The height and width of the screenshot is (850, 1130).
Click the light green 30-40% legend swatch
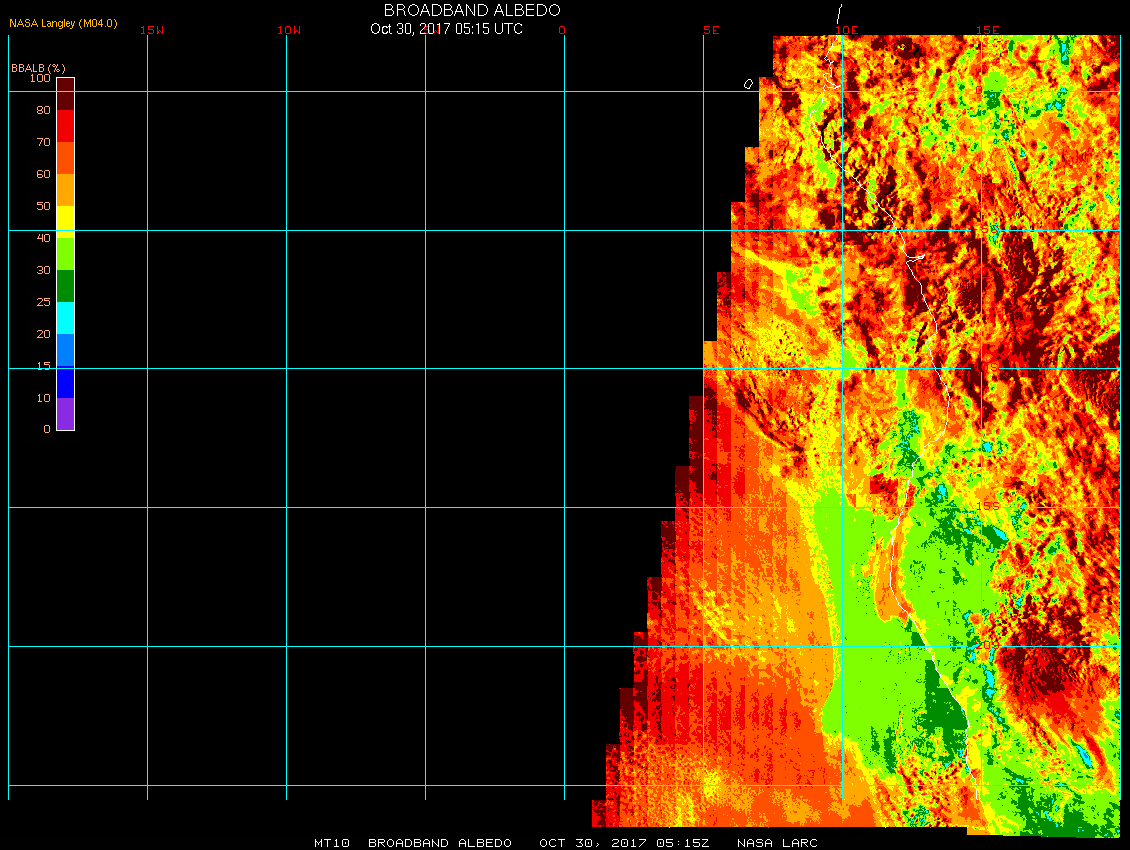click(65, 254)
